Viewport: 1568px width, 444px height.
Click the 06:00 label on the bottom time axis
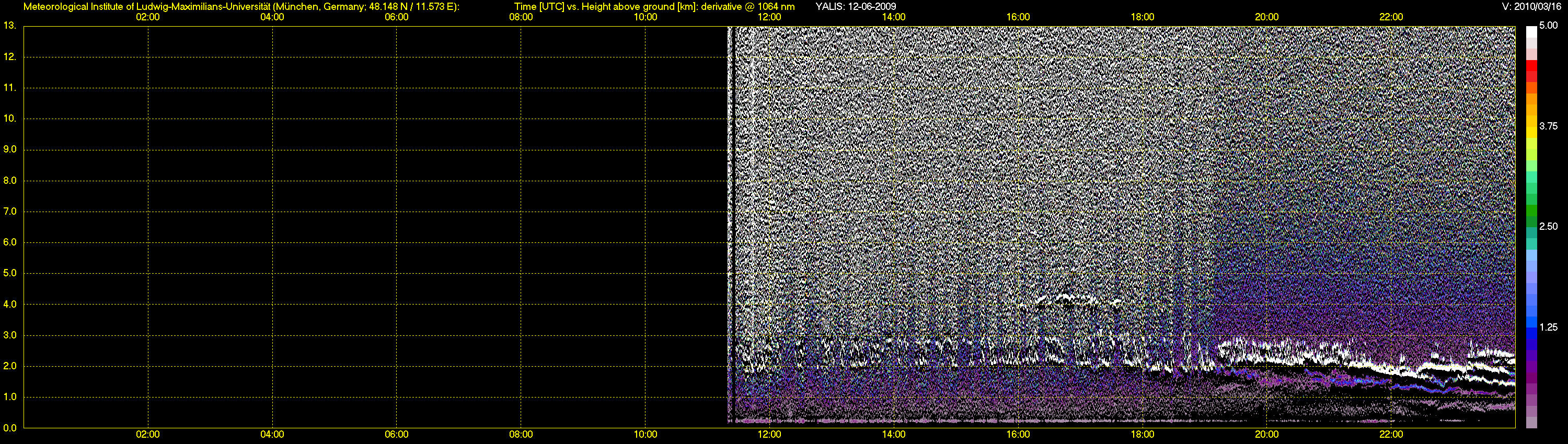[396, 434]
